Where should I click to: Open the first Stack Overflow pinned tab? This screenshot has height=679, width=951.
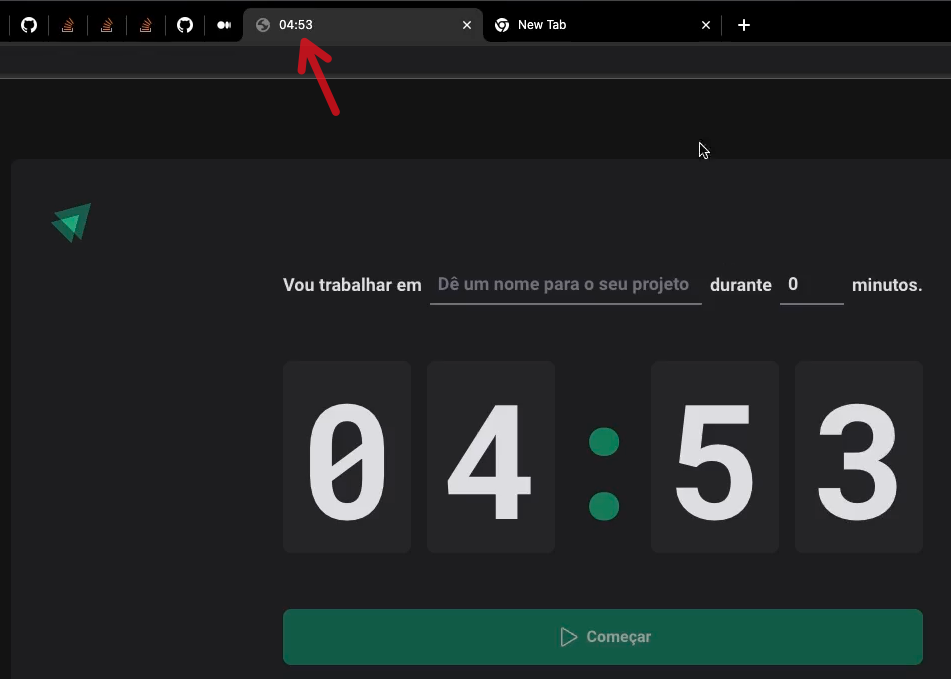[68, 25]
